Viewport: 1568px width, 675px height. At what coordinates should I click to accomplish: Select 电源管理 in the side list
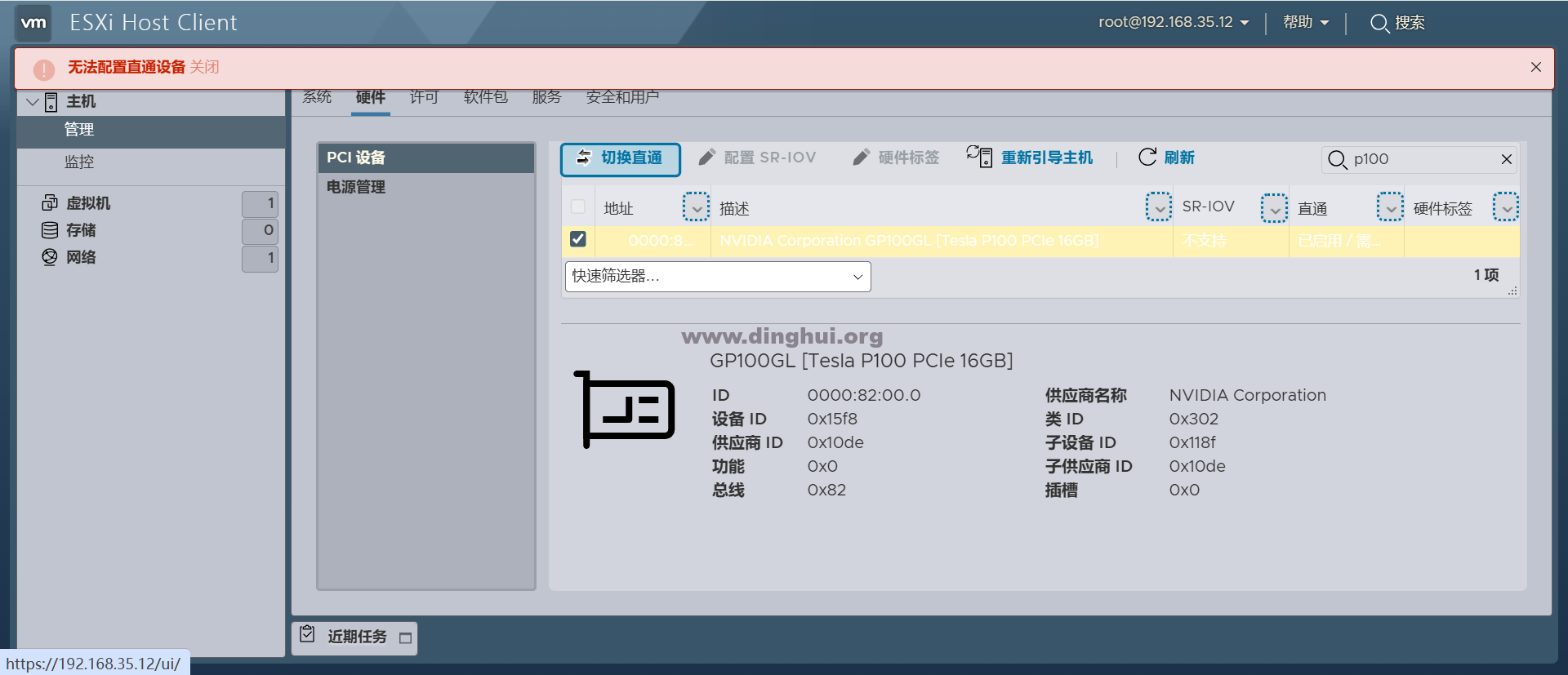426,187
